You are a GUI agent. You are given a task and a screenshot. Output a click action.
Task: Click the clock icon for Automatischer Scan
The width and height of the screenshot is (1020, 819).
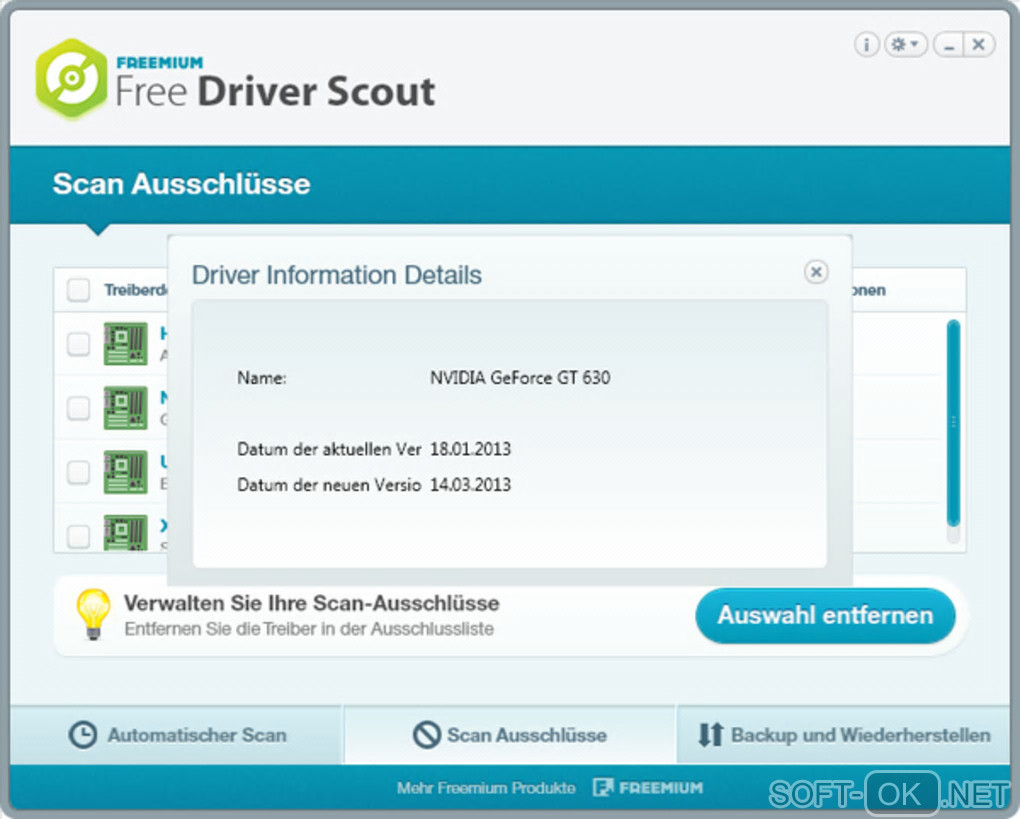tap(83, 735)
